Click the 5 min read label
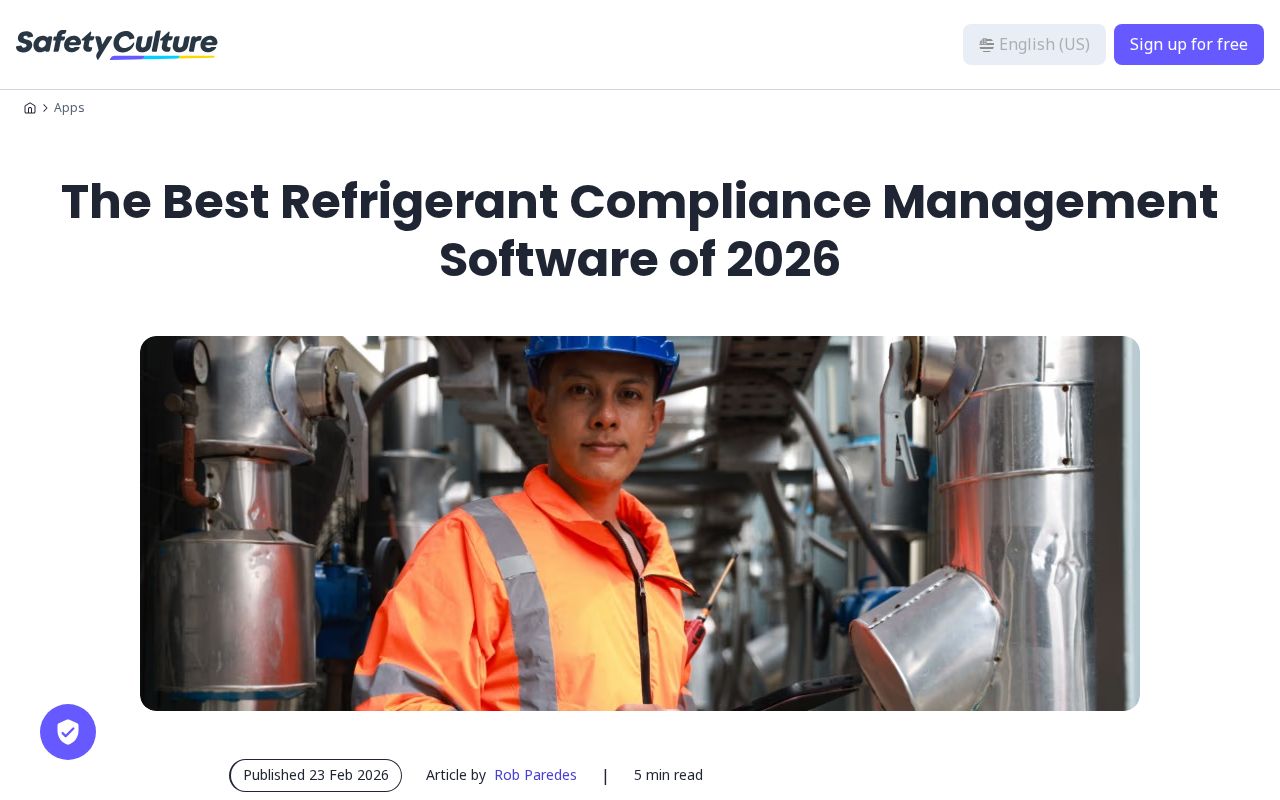 (668, 775)
